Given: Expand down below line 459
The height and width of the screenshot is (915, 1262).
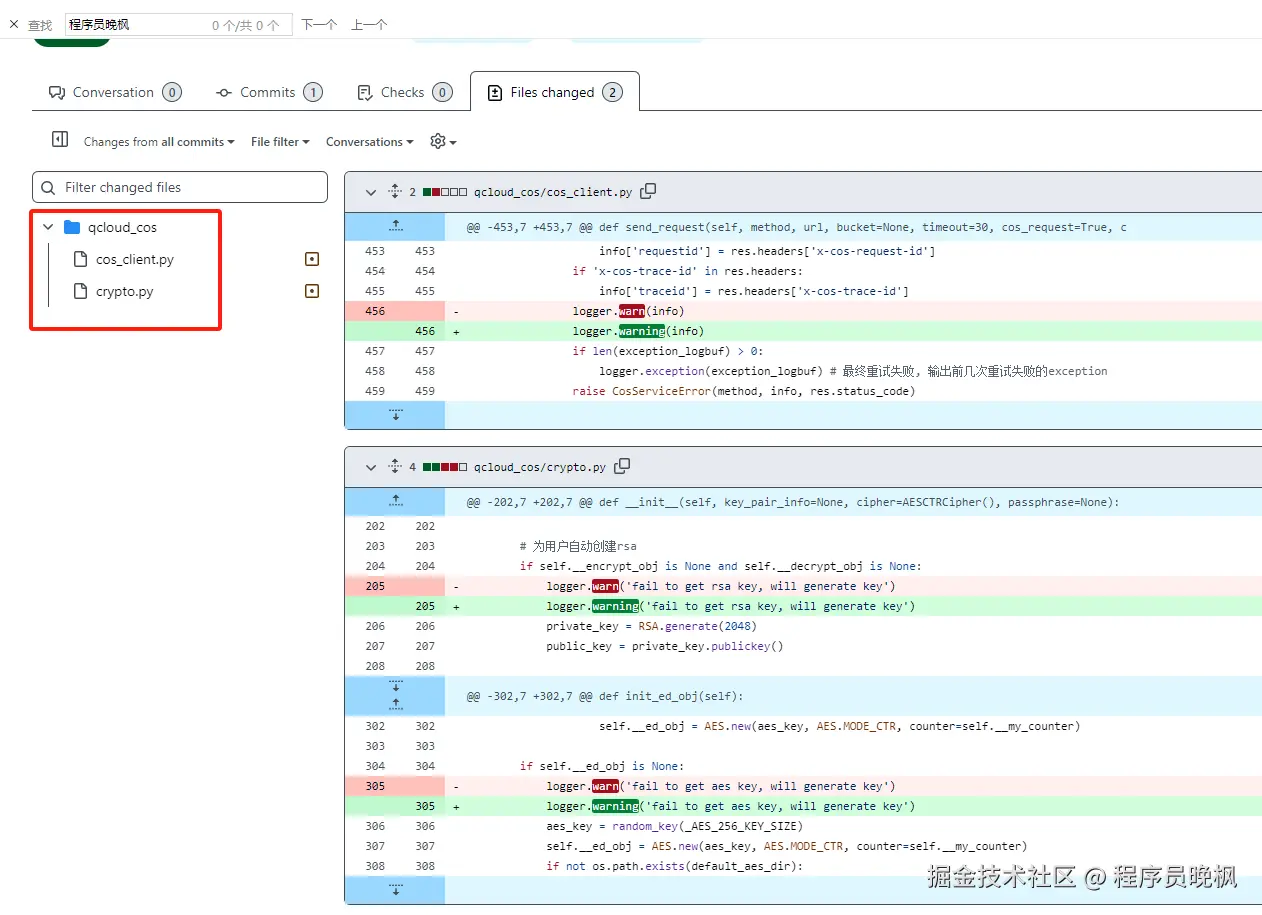Looking at the screenshot, I should [x=395, y=415].
